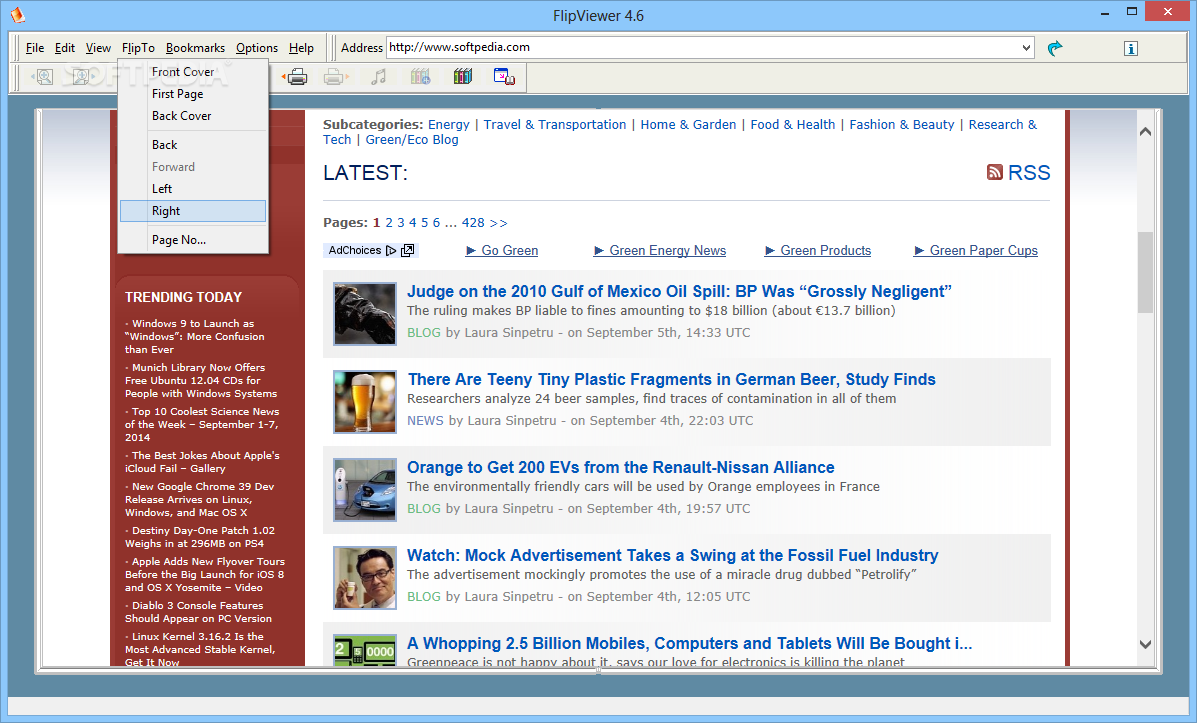Click the greyed print right page icon
Viewport: 1197px width, 723px height.
pos(336,76)
